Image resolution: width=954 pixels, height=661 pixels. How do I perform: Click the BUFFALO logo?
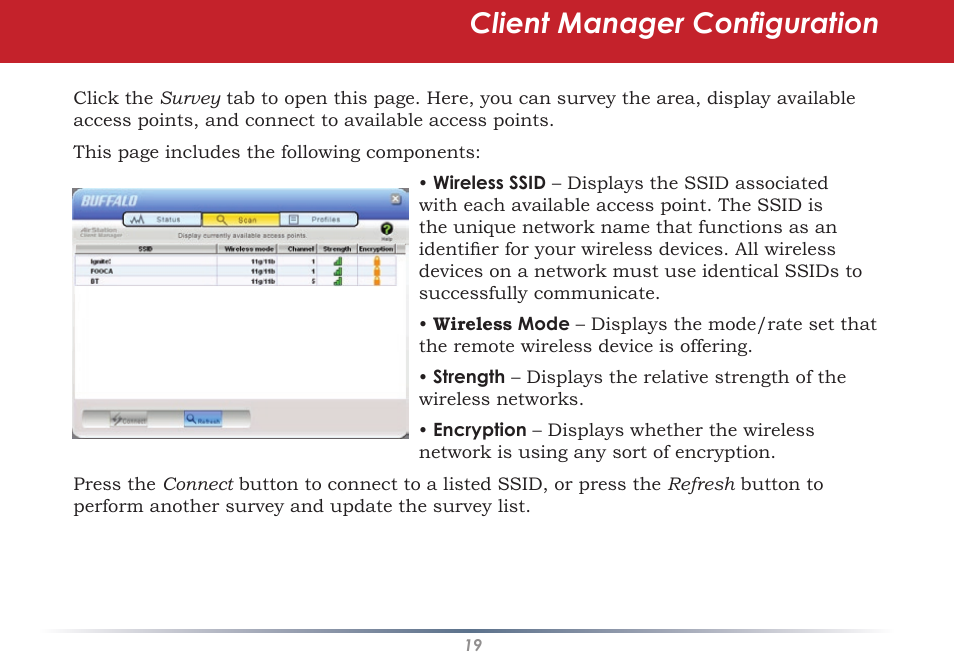[110, 200]
